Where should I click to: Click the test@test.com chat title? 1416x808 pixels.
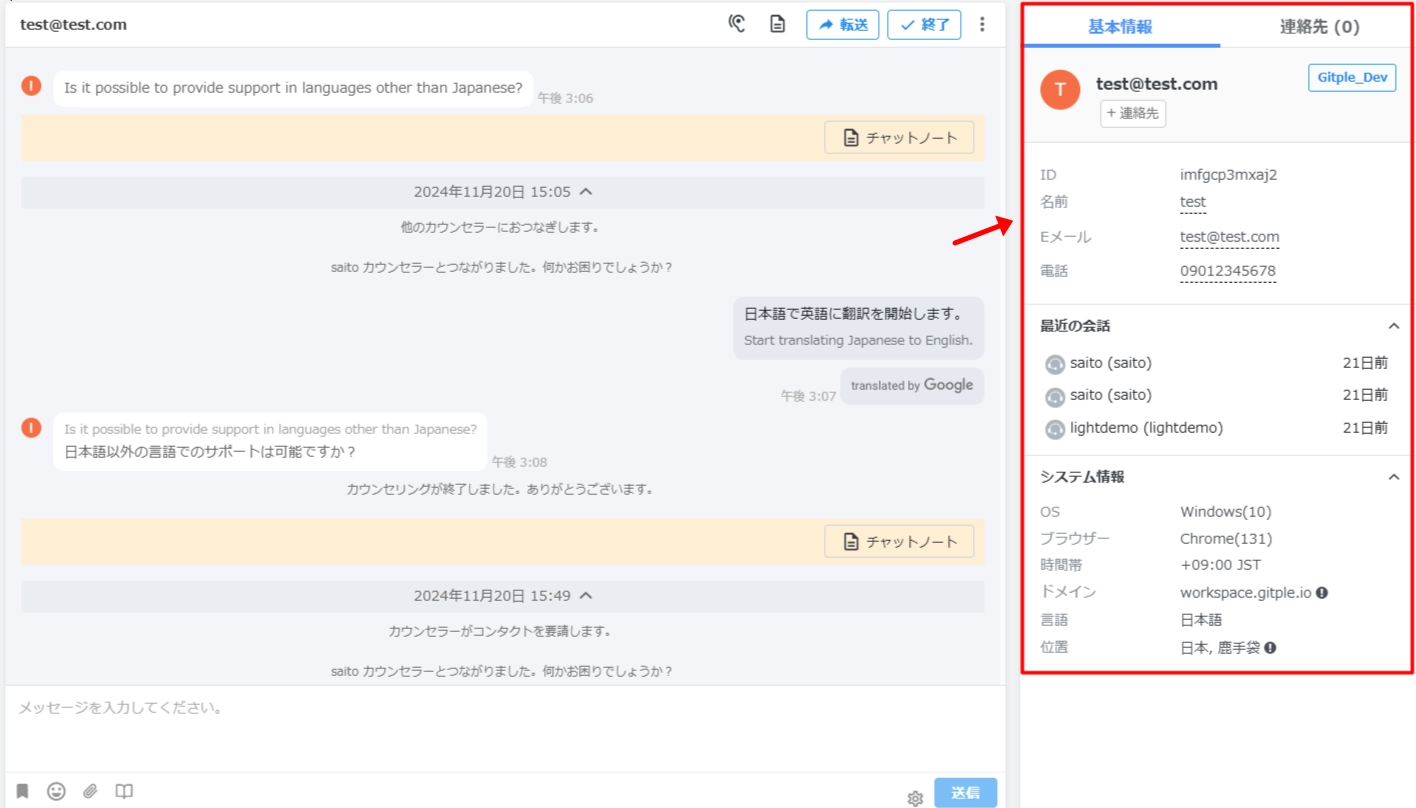(74, 25)
